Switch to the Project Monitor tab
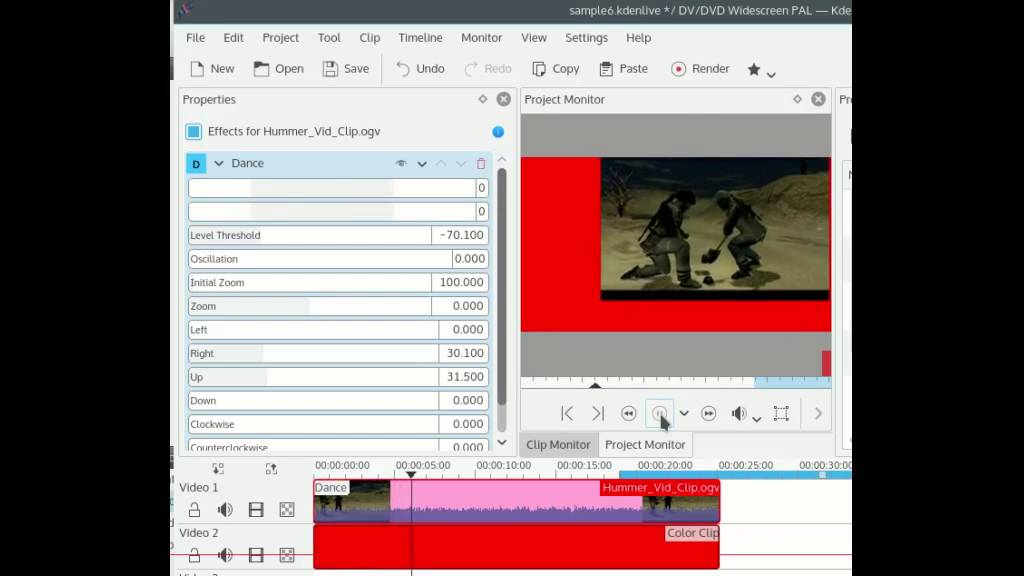Viewport: 1024px width, 576px height. [645, 445]
